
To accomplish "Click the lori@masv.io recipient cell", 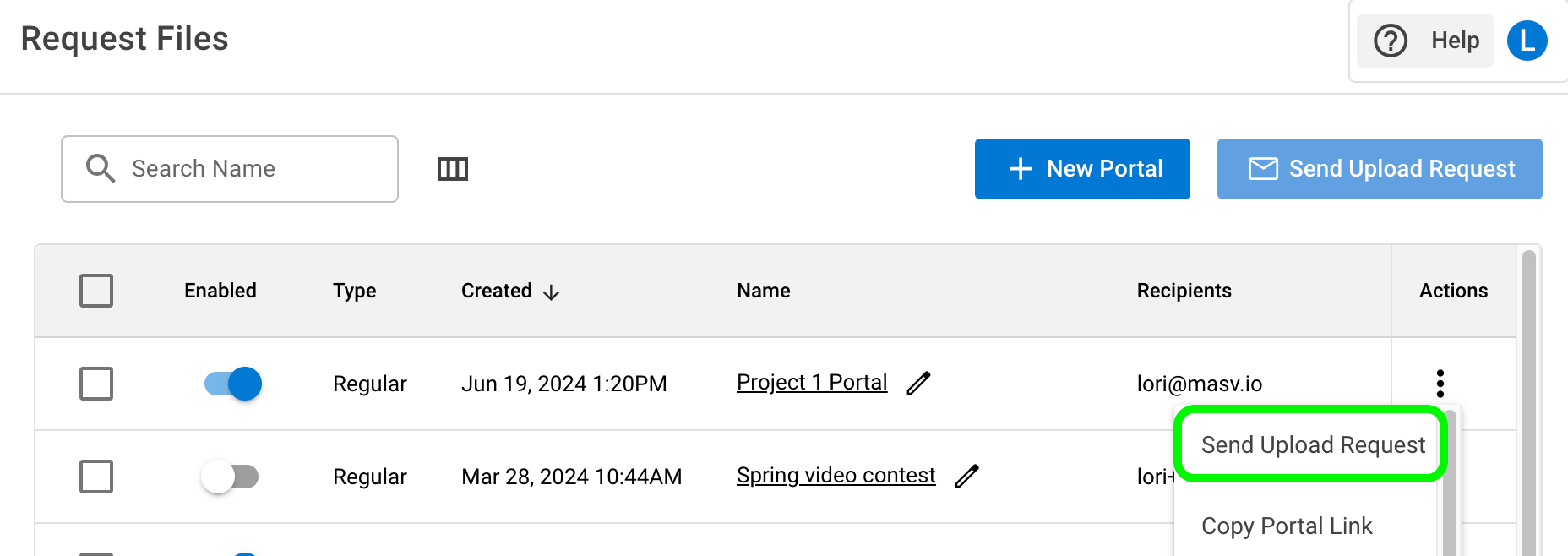I will (x=1200, y=384).
